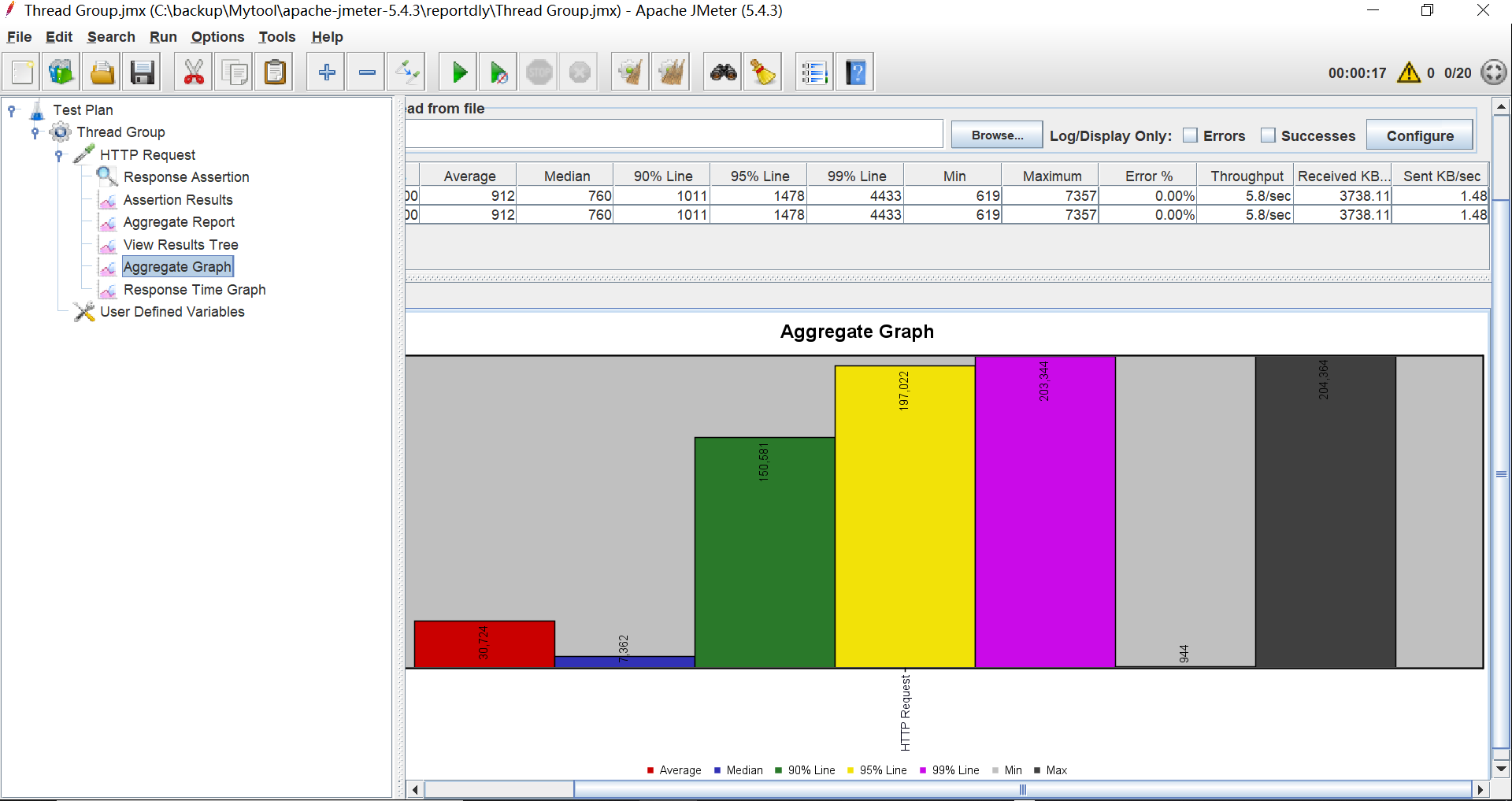
Task: Click the horizontal scrollbar thumb
Action: click(1022, 789)
